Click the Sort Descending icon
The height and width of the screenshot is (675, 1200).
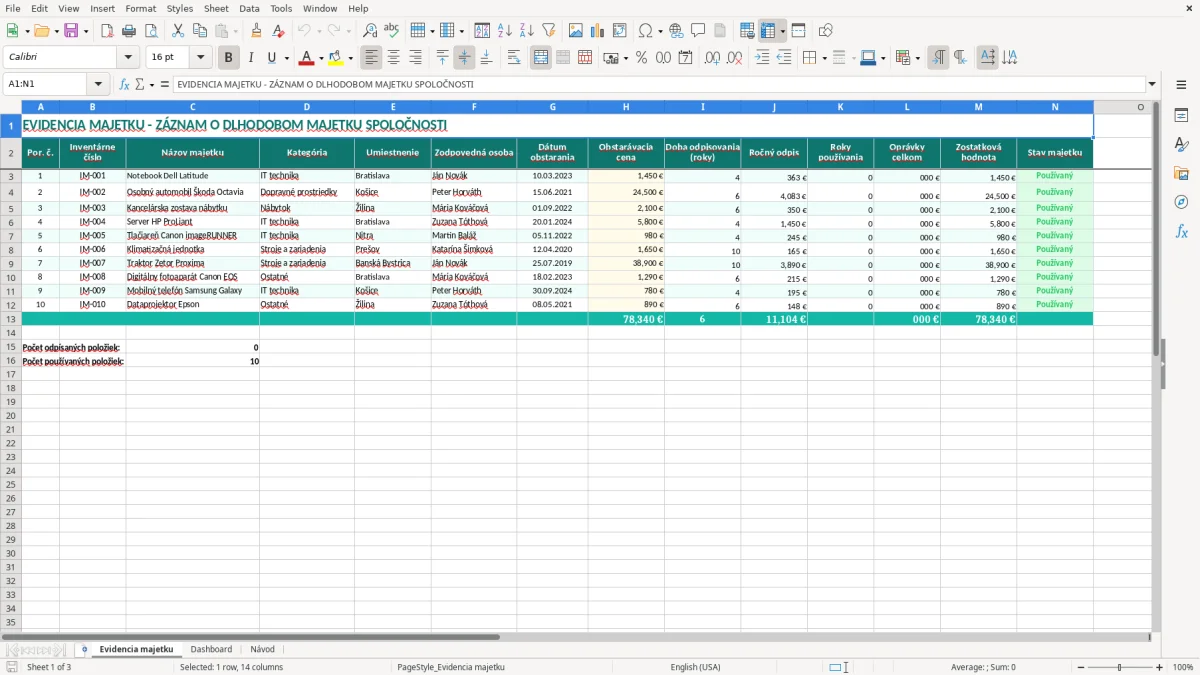(526, 31)
